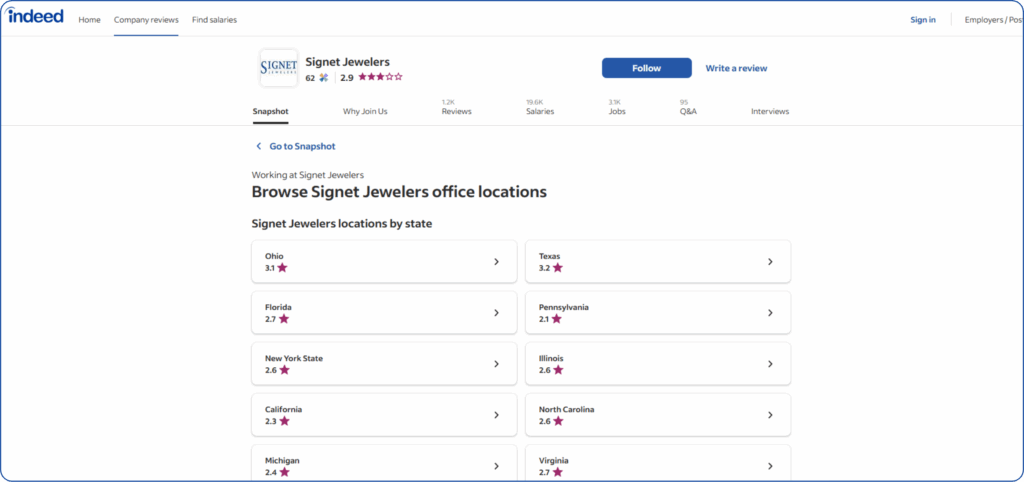
Task: Click the Go to Snapshot link
Action: pyautogui.click(x=302, y=146)
